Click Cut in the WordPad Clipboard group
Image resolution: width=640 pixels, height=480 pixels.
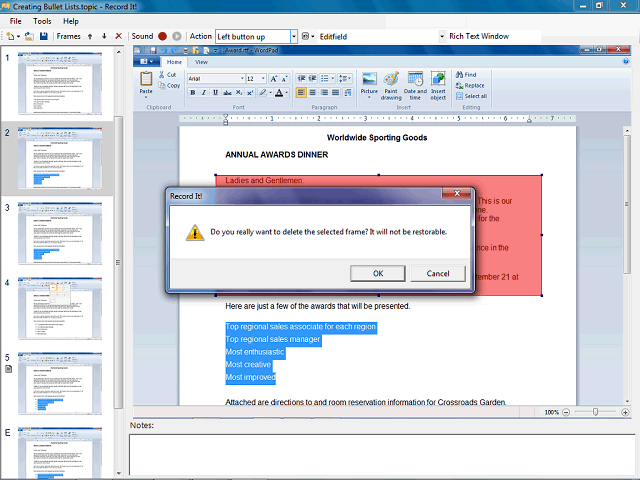point(167,75)
